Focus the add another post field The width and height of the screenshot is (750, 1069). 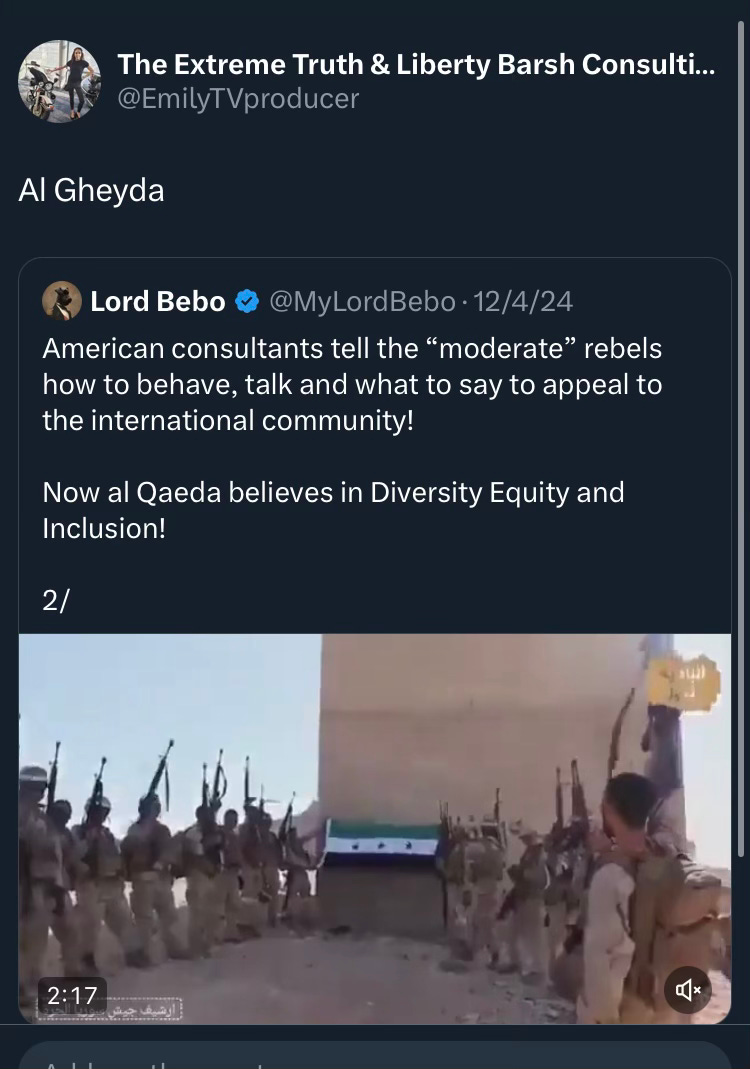click(375, 1055)
